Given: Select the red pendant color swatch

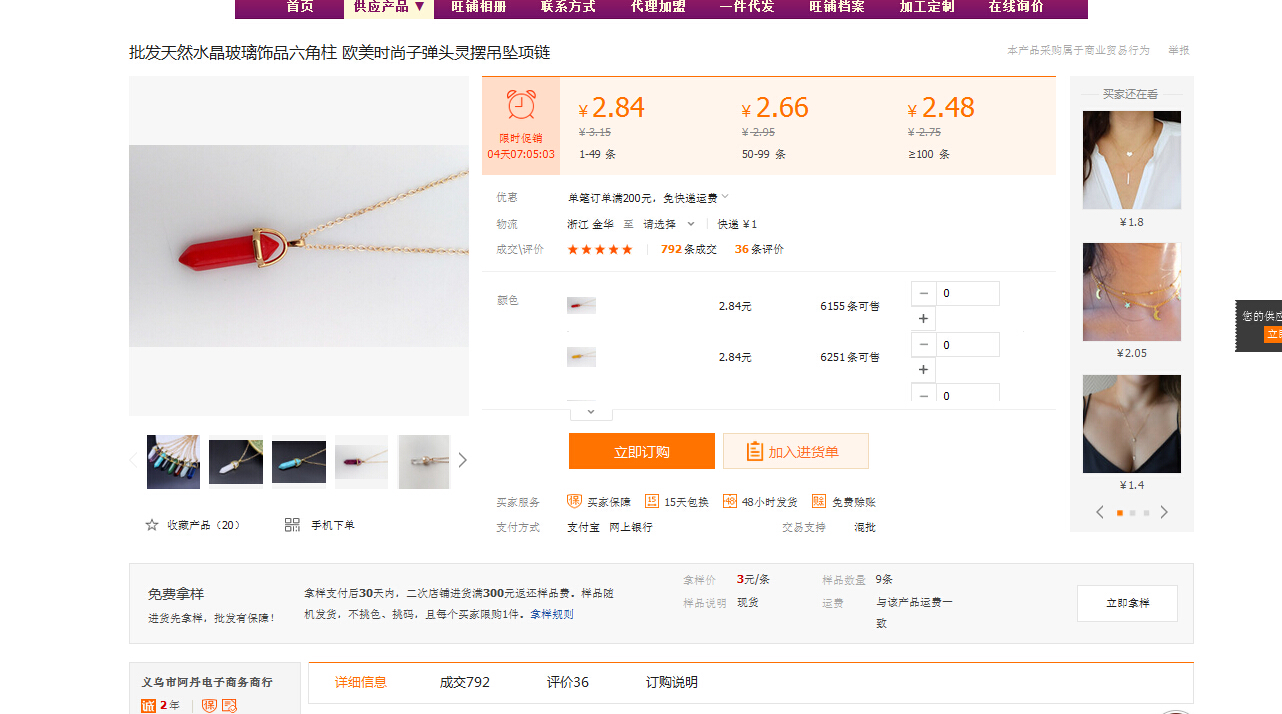Looking at the screenshot, I should click(x=581, y=305).
